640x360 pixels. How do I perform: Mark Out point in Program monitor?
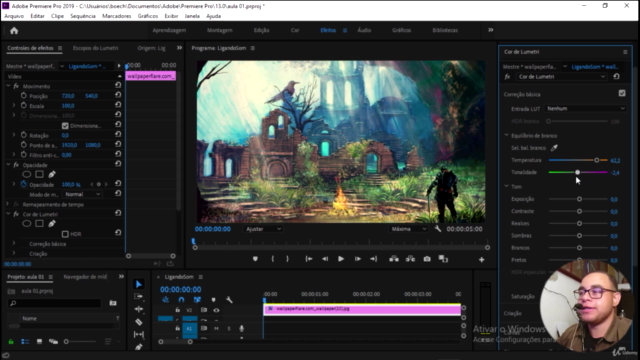click(x=287, y=259)
